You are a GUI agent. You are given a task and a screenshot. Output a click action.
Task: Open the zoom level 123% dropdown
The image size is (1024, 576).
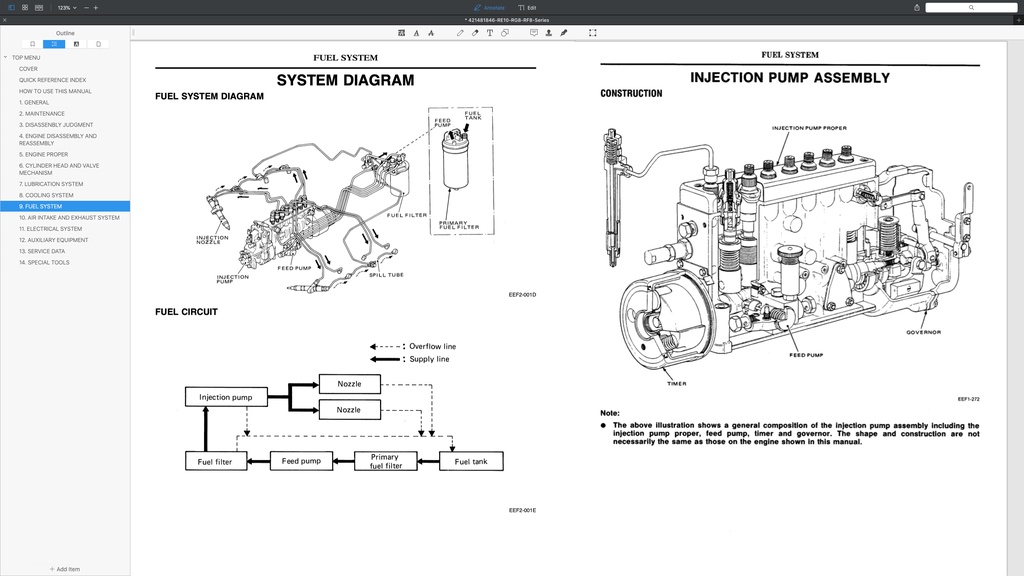click(65, 7)
